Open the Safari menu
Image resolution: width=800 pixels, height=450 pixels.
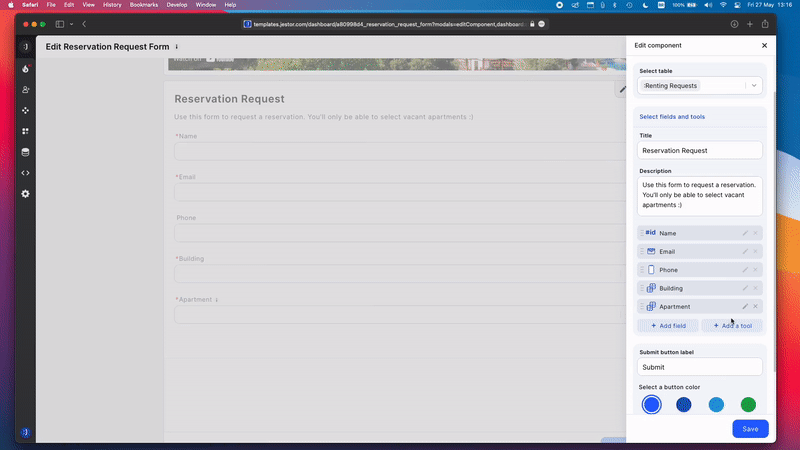[30, 5]
